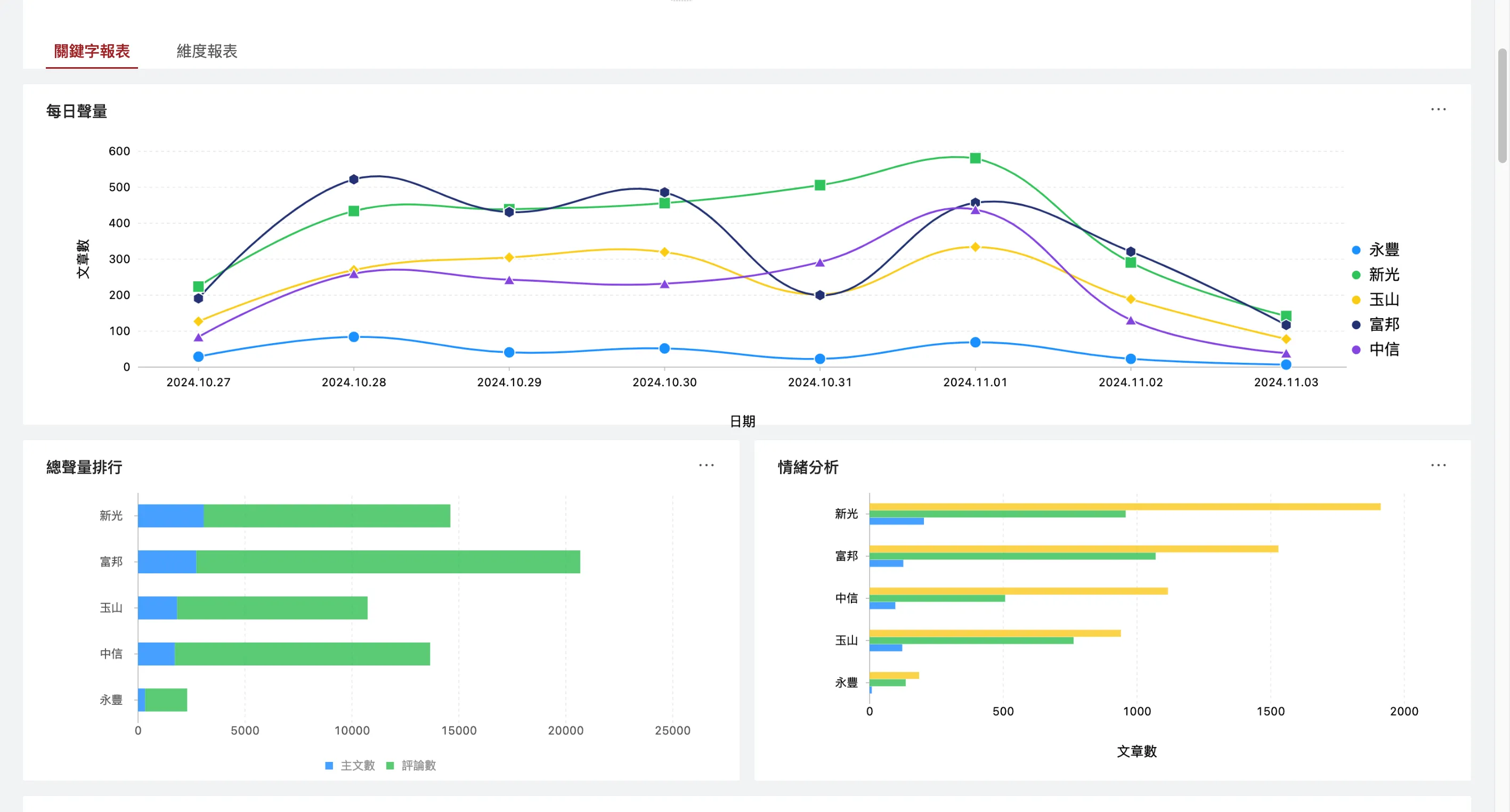The height and width of the screenshot is (812, 1510).
Task: Click the 2024.10.29 date axis label
Action: pos(509,382)
